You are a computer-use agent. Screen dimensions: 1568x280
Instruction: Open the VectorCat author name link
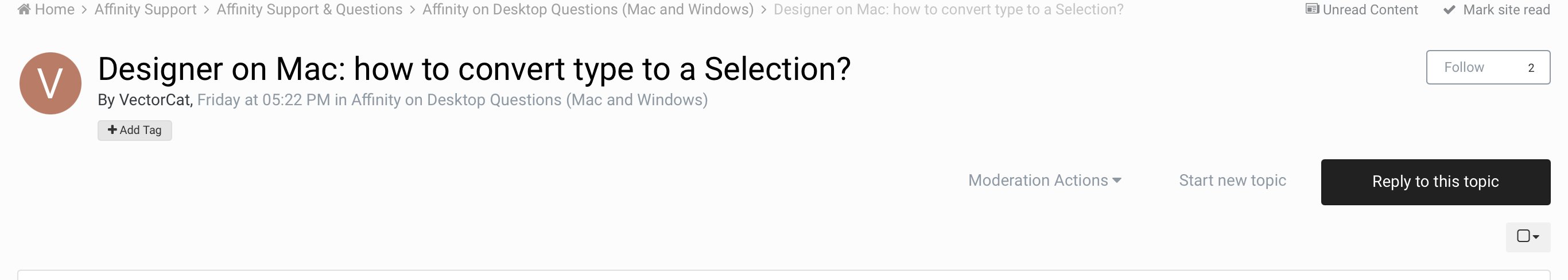(x=154, y=100)
